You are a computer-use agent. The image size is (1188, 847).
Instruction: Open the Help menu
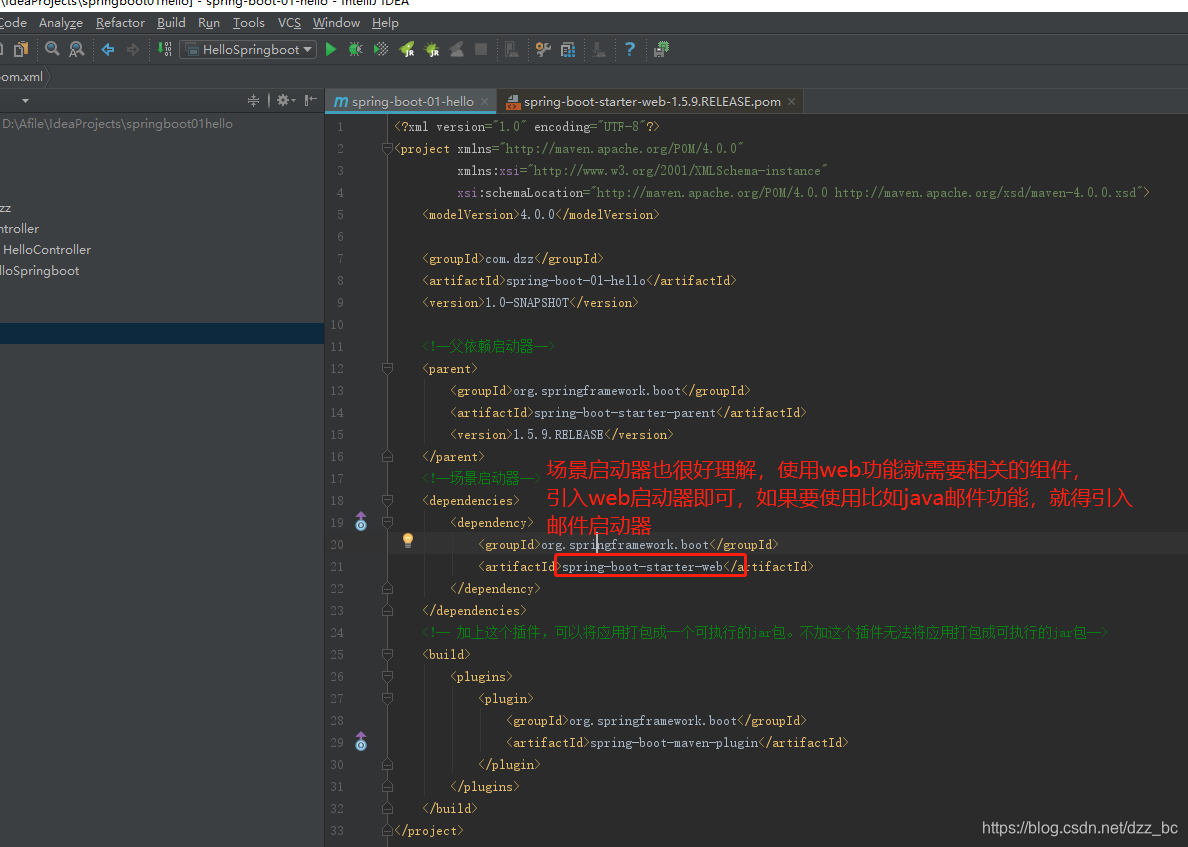385,23
